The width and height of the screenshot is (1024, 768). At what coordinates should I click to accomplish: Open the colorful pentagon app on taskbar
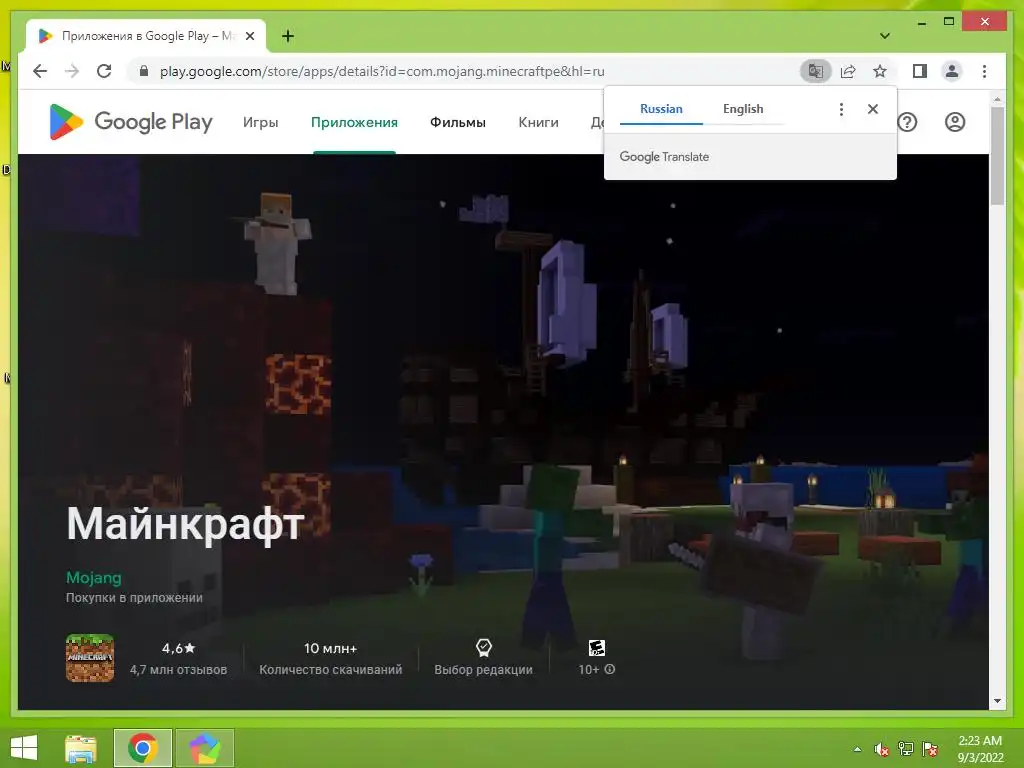pos(204,748)
